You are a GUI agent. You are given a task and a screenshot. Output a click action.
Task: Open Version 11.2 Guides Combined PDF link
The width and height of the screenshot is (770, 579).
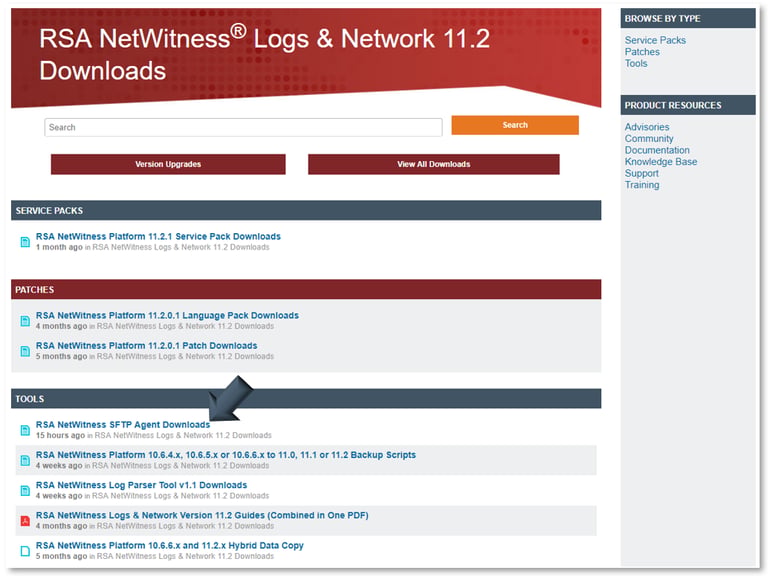[x=202, y=515]
